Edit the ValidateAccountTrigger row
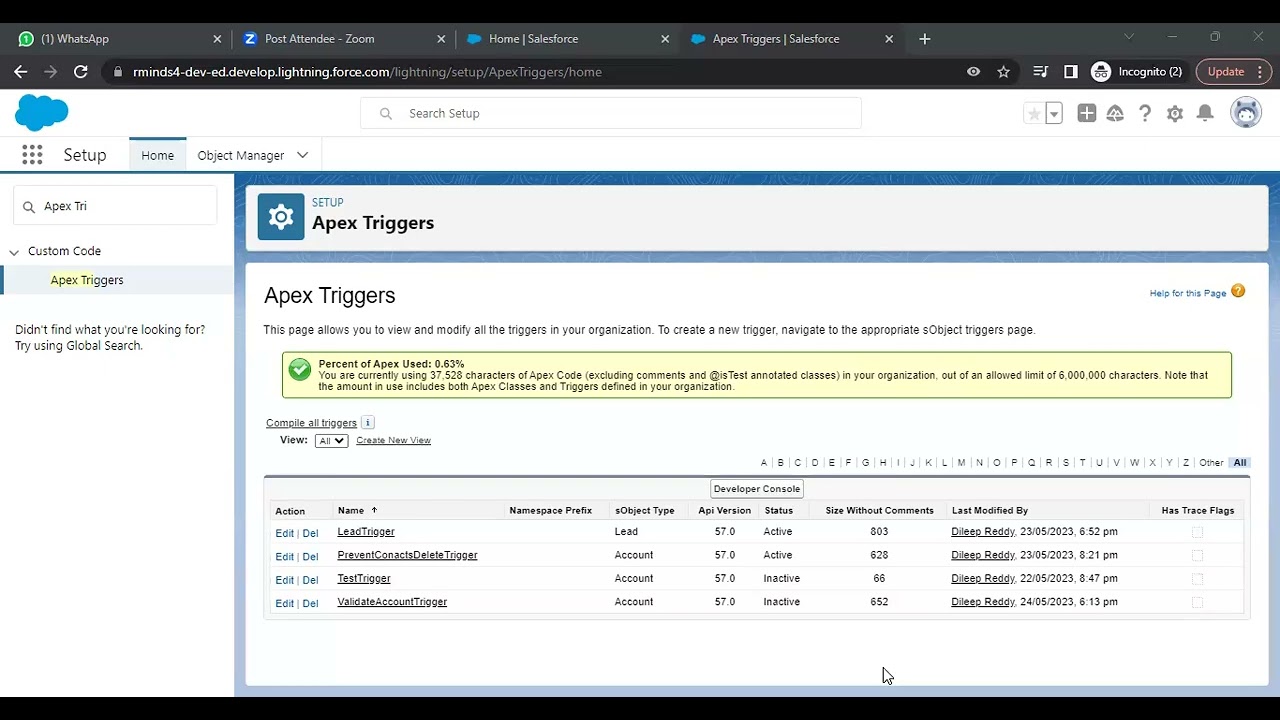Viewport: 1280px width, 720px height. click(285, 603)
